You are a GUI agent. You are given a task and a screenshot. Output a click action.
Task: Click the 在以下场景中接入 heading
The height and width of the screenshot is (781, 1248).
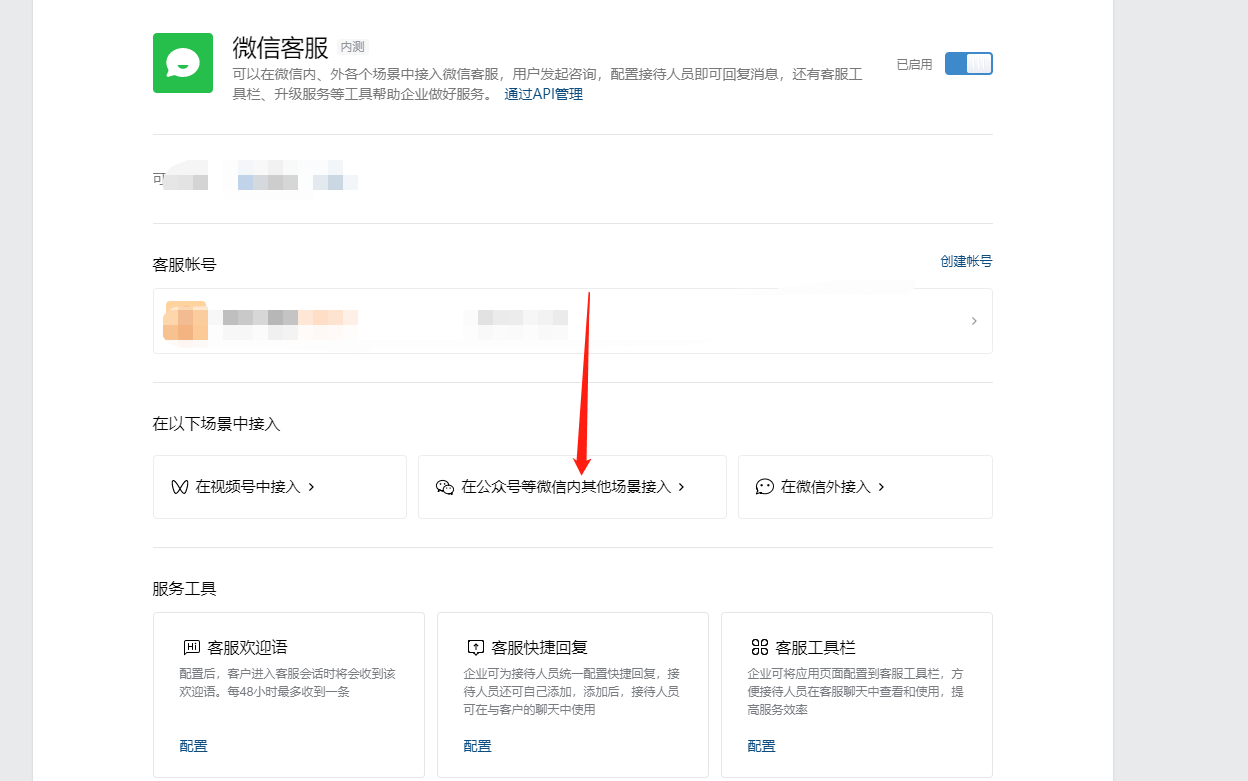point(217,424)
